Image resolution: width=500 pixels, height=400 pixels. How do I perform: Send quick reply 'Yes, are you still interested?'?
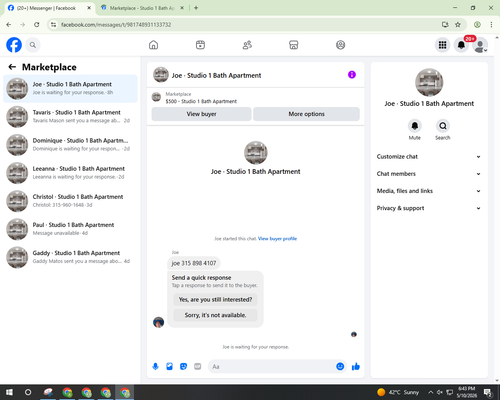215,299
